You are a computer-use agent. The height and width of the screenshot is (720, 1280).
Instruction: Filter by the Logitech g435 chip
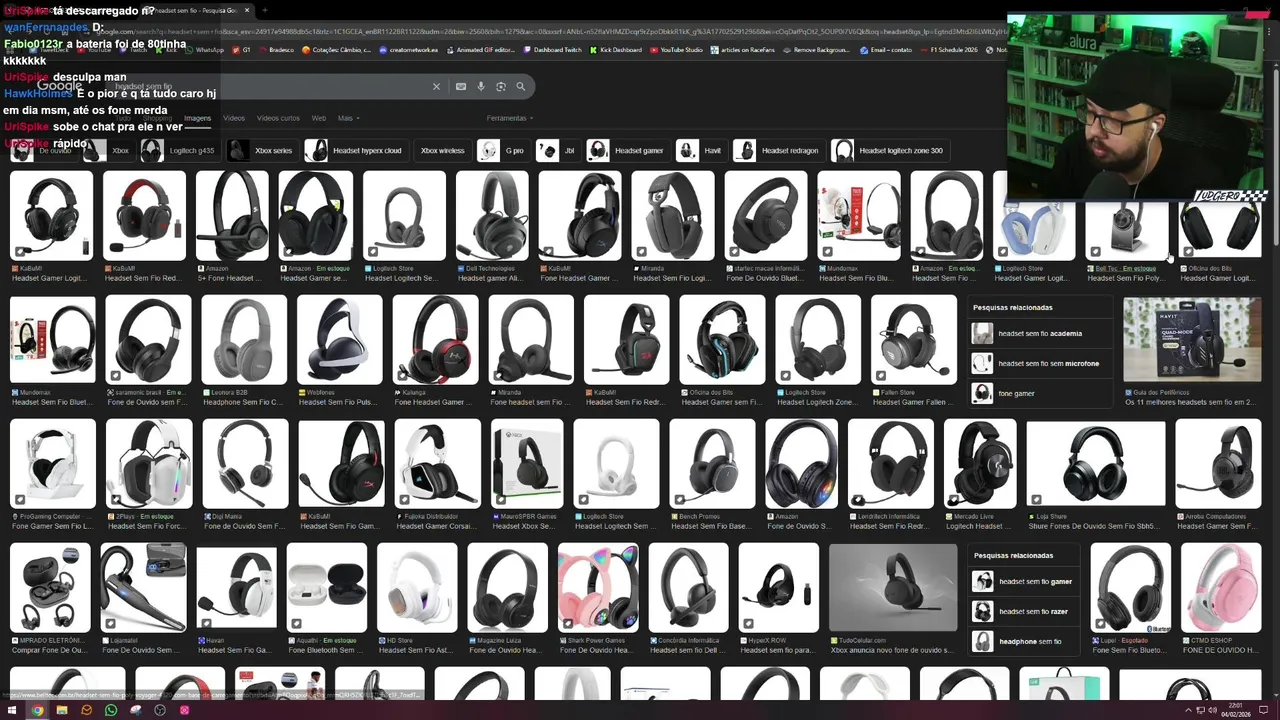pos(179,151)
